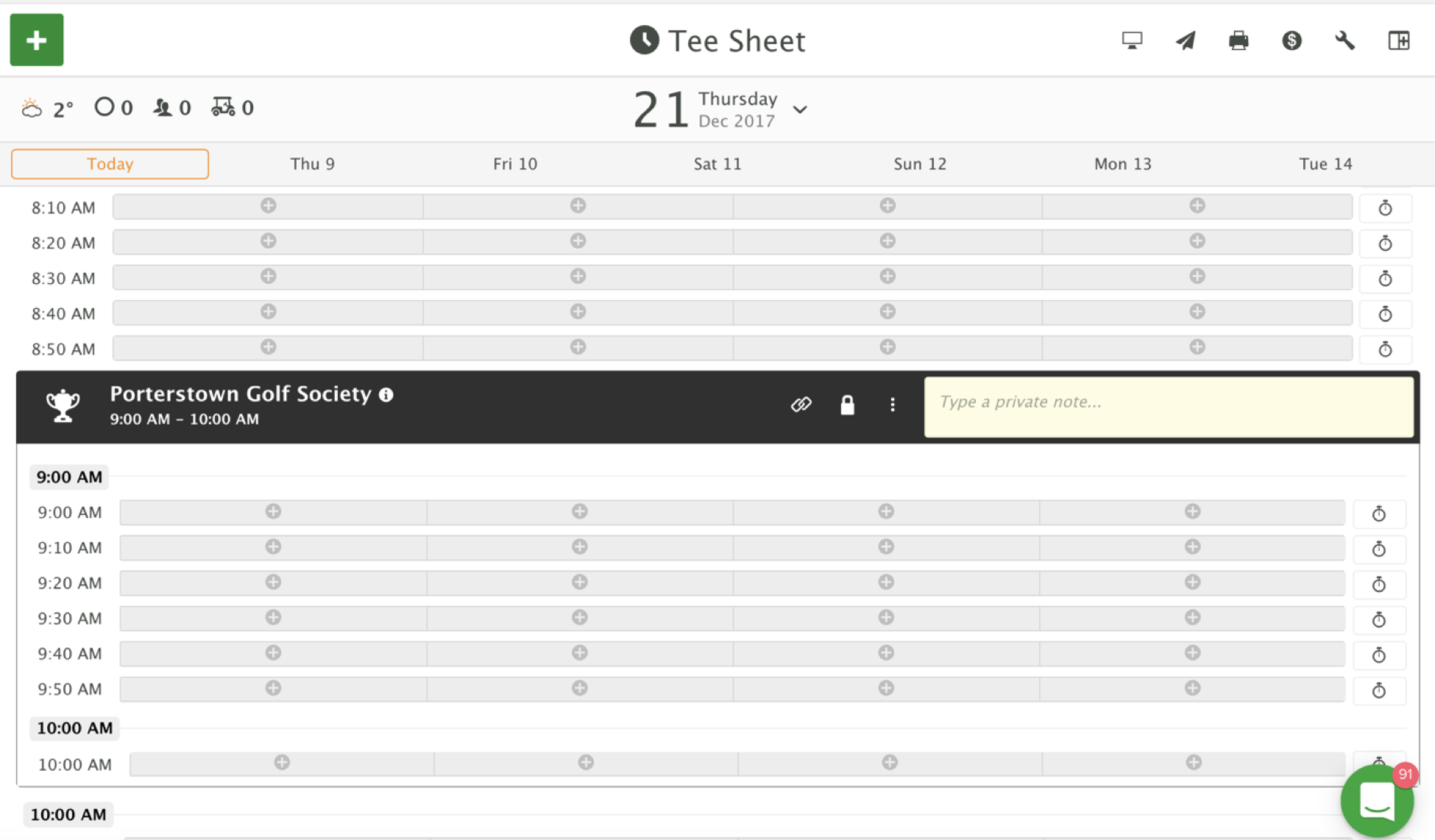Switch to the Sat 11 tab
The image size is (1435, 840).
tap(717, 164)
